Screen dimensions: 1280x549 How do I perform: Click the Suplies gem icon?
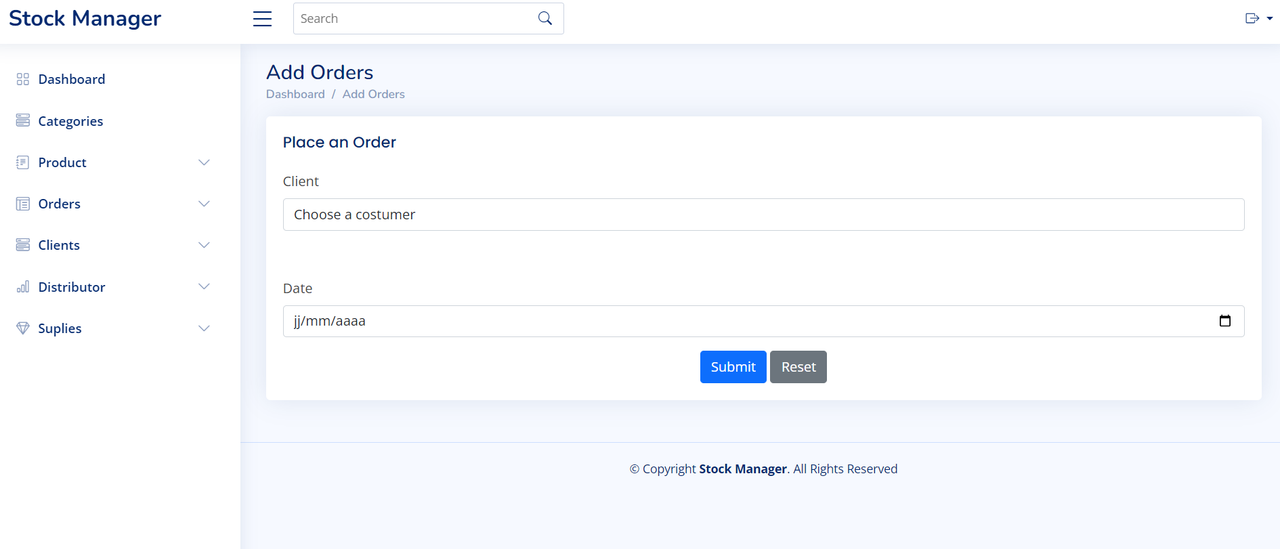23,328
